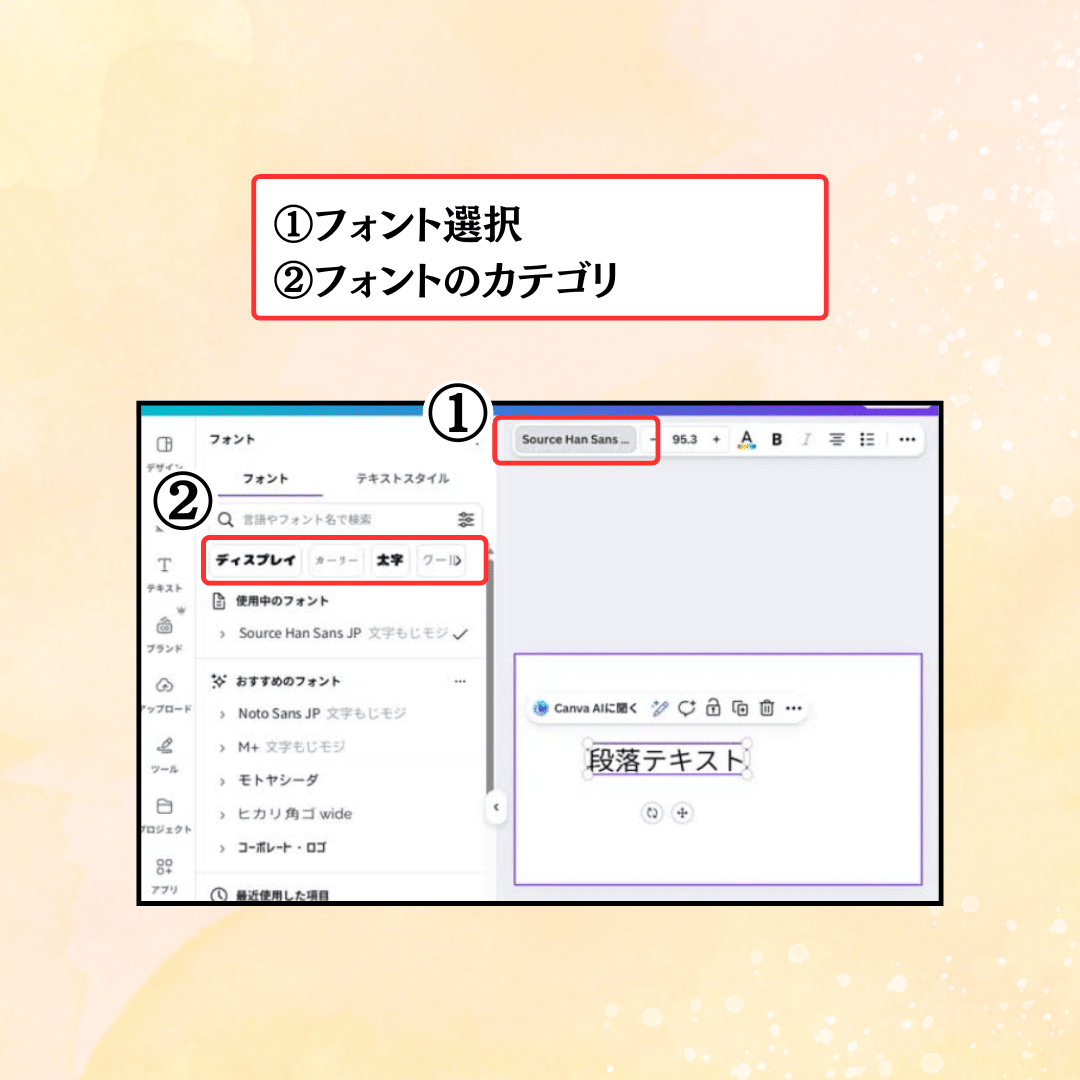This screenshot has height=1080, width=1080.
Task: Click the Canva AIに聞く button
Action: (586, 708)
